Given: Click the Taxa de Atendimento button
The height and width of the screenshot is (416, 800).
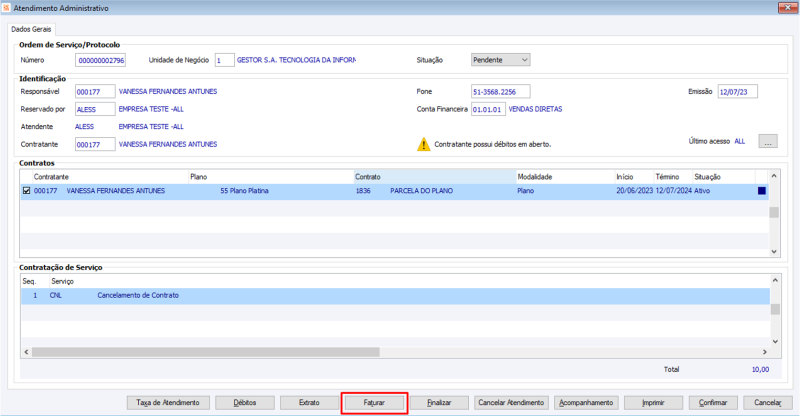Looking at the screenshot, I should pyautogui.click(x=168, y=403).
